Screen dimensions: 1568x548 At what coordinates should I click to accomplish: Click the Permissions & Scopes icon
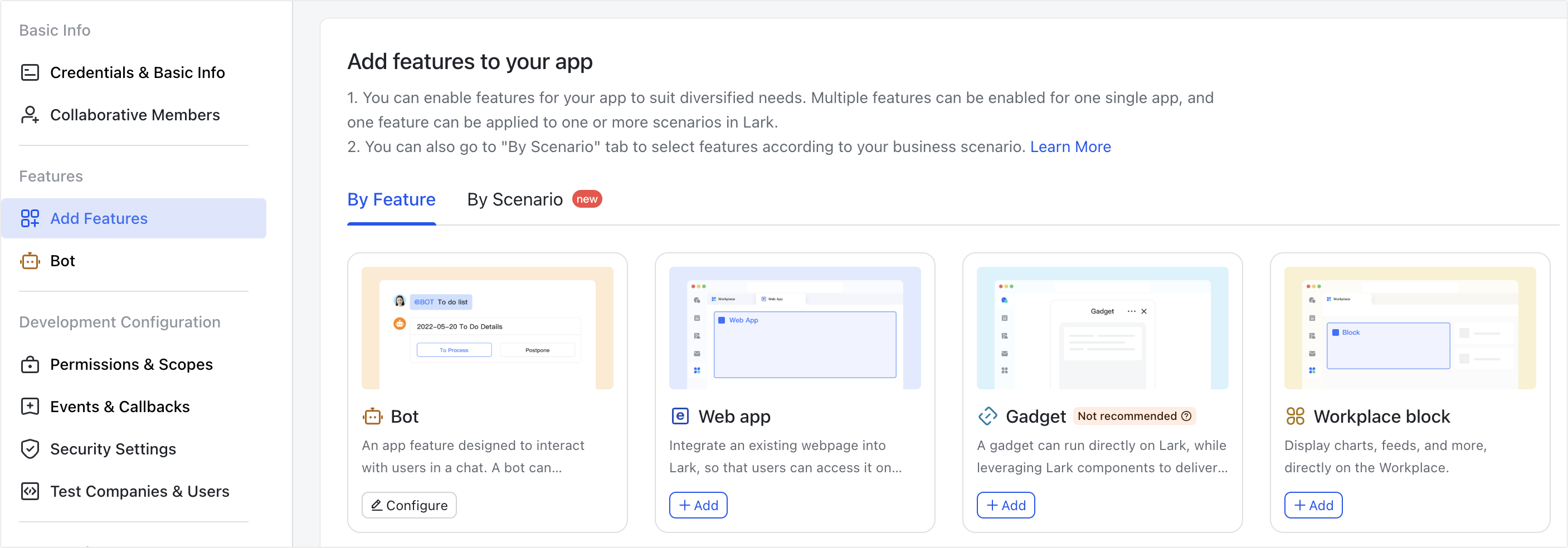tap(30, 364)
